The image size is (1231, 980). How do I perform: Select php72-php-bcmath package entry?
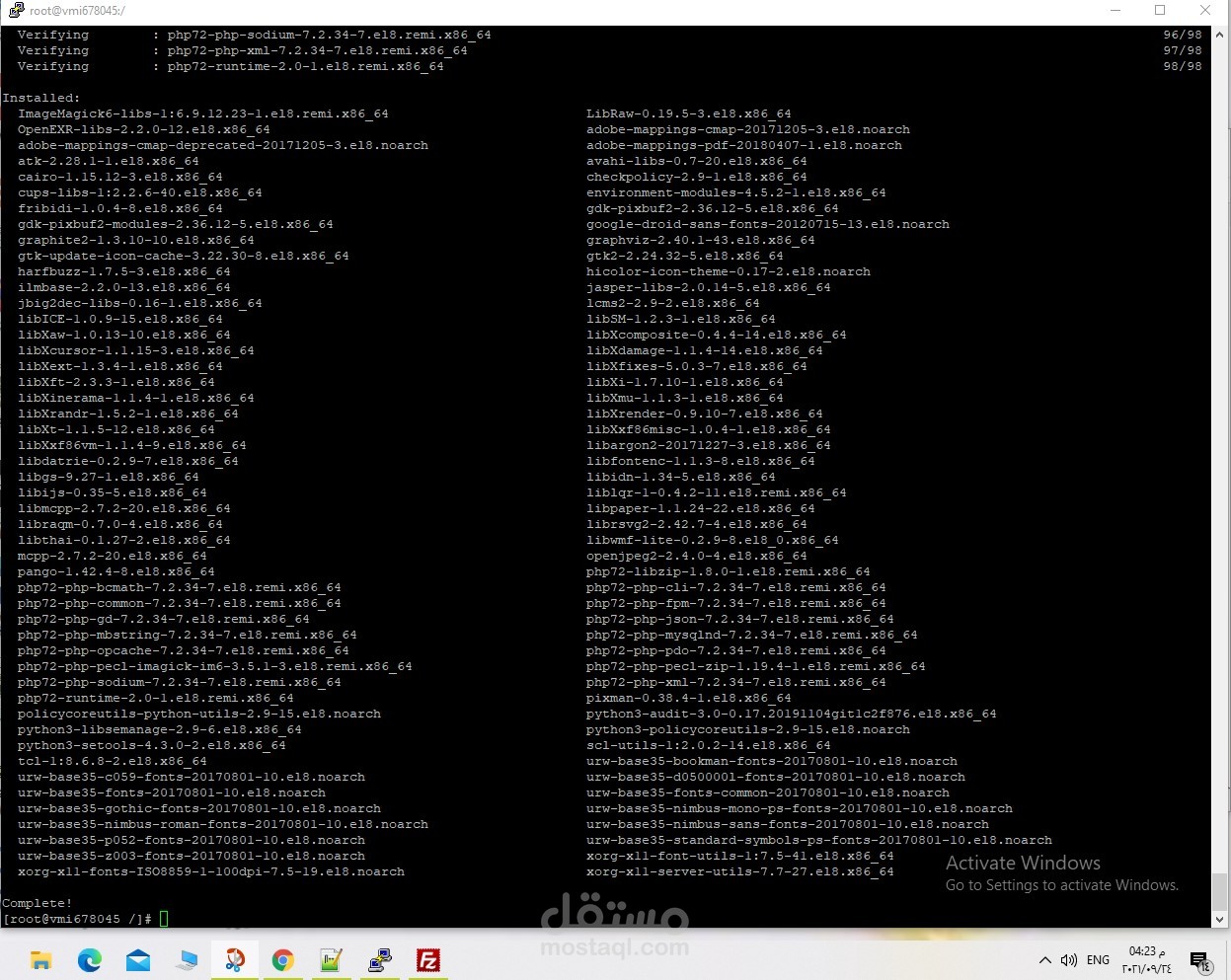pos(180,587)
